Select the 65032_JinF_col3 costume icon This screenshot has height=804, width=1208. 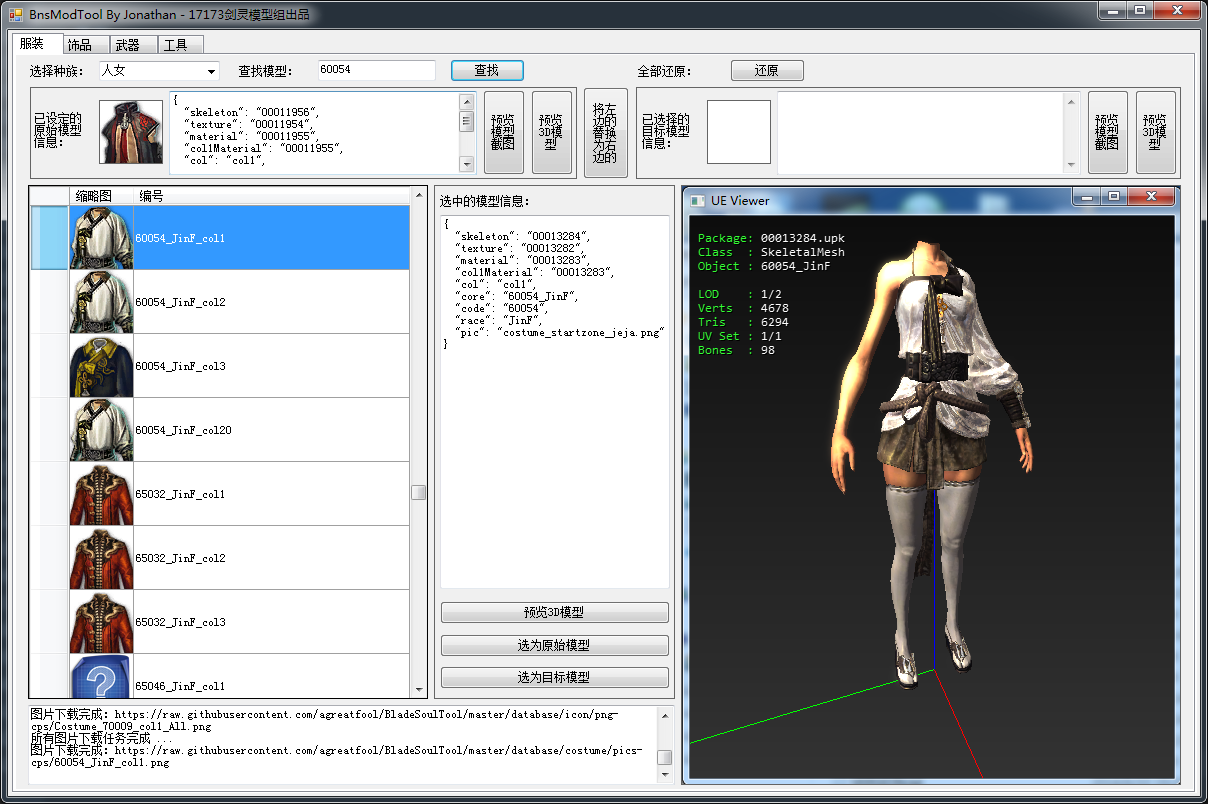(x=101, y=622)
